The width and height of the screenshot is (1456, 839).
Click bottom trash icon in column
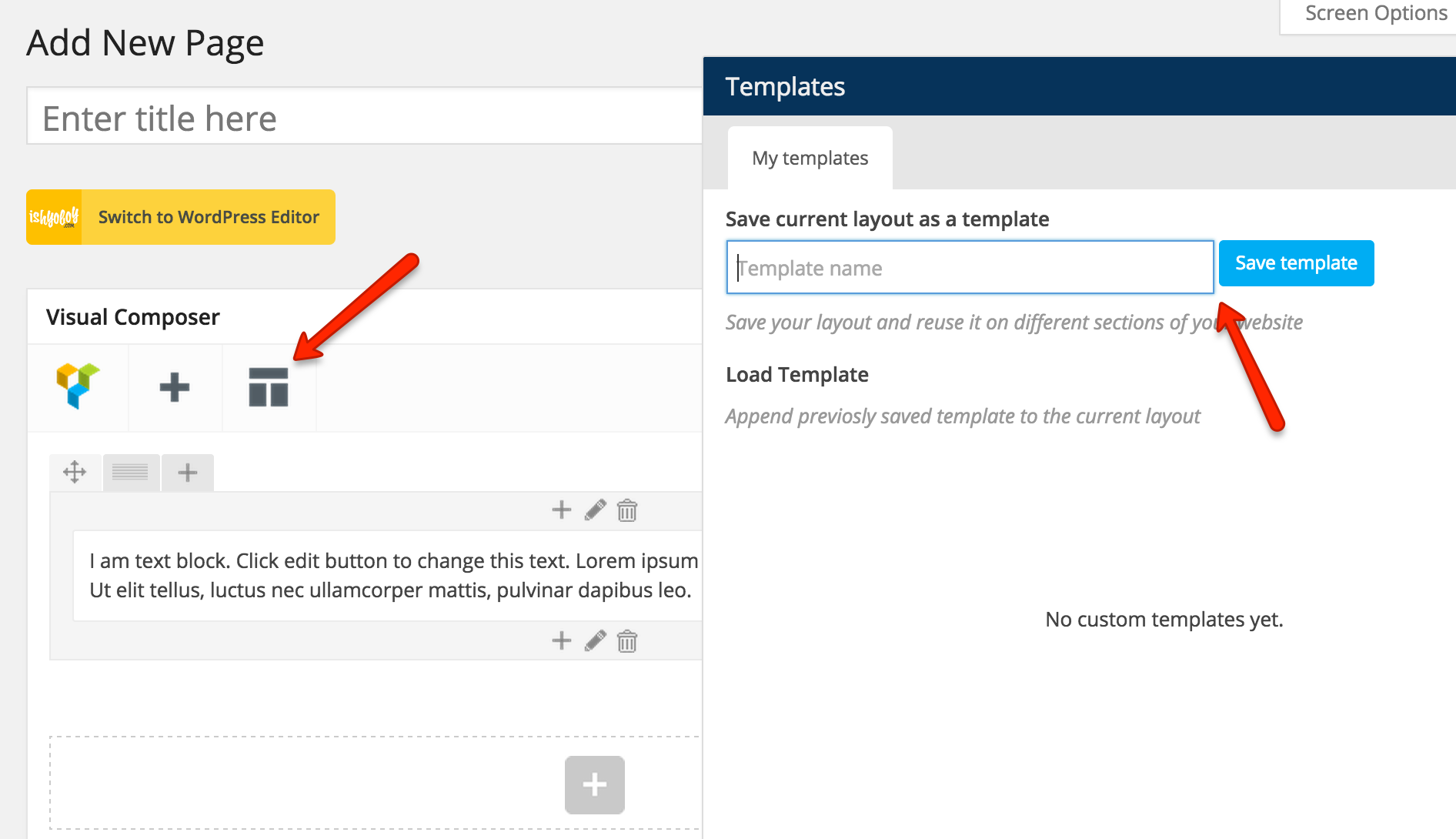tap(627, 641)
